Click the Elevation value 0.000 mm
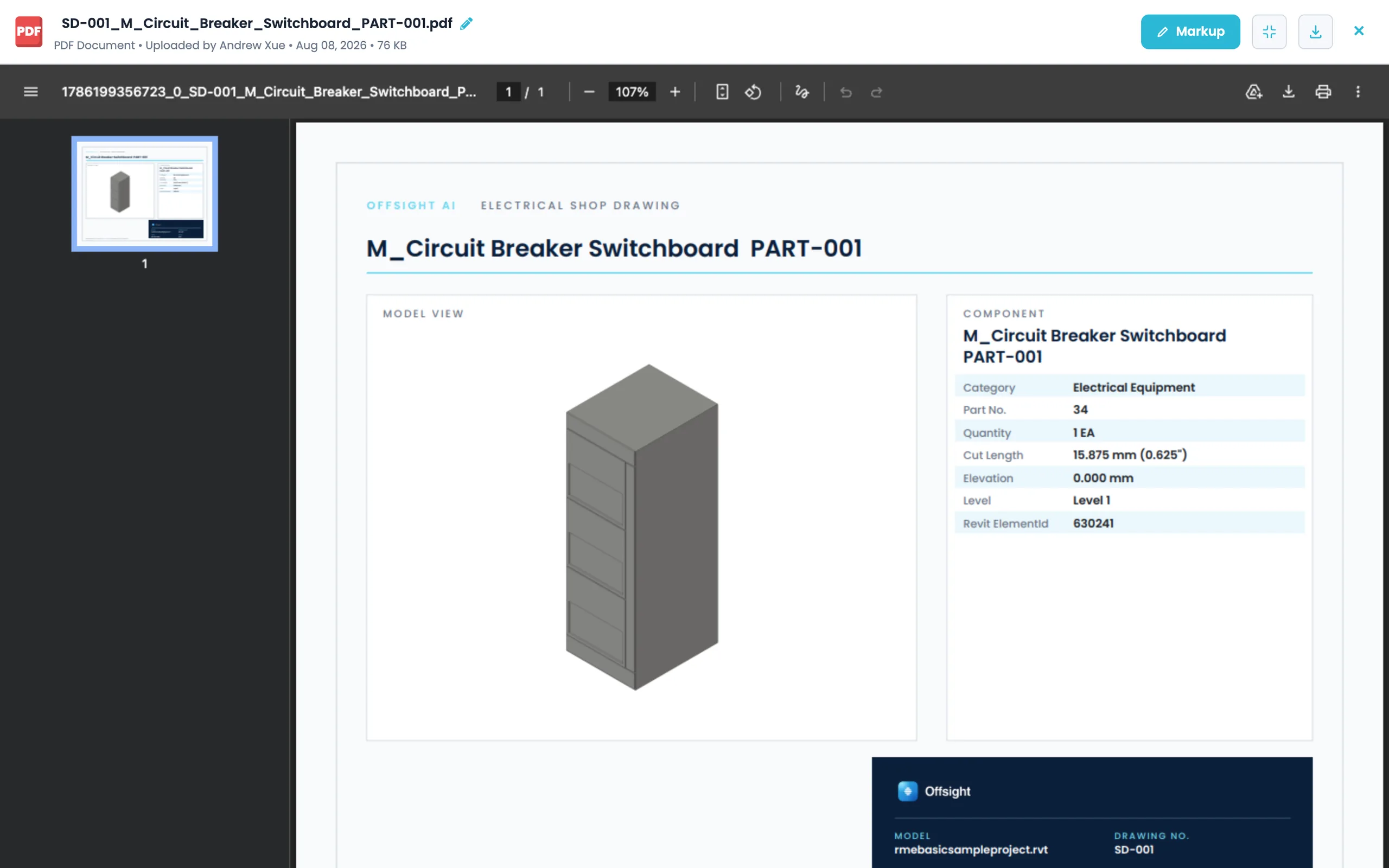Image resolution: width=1389 pixels, height=868 pixels. 1103,478
